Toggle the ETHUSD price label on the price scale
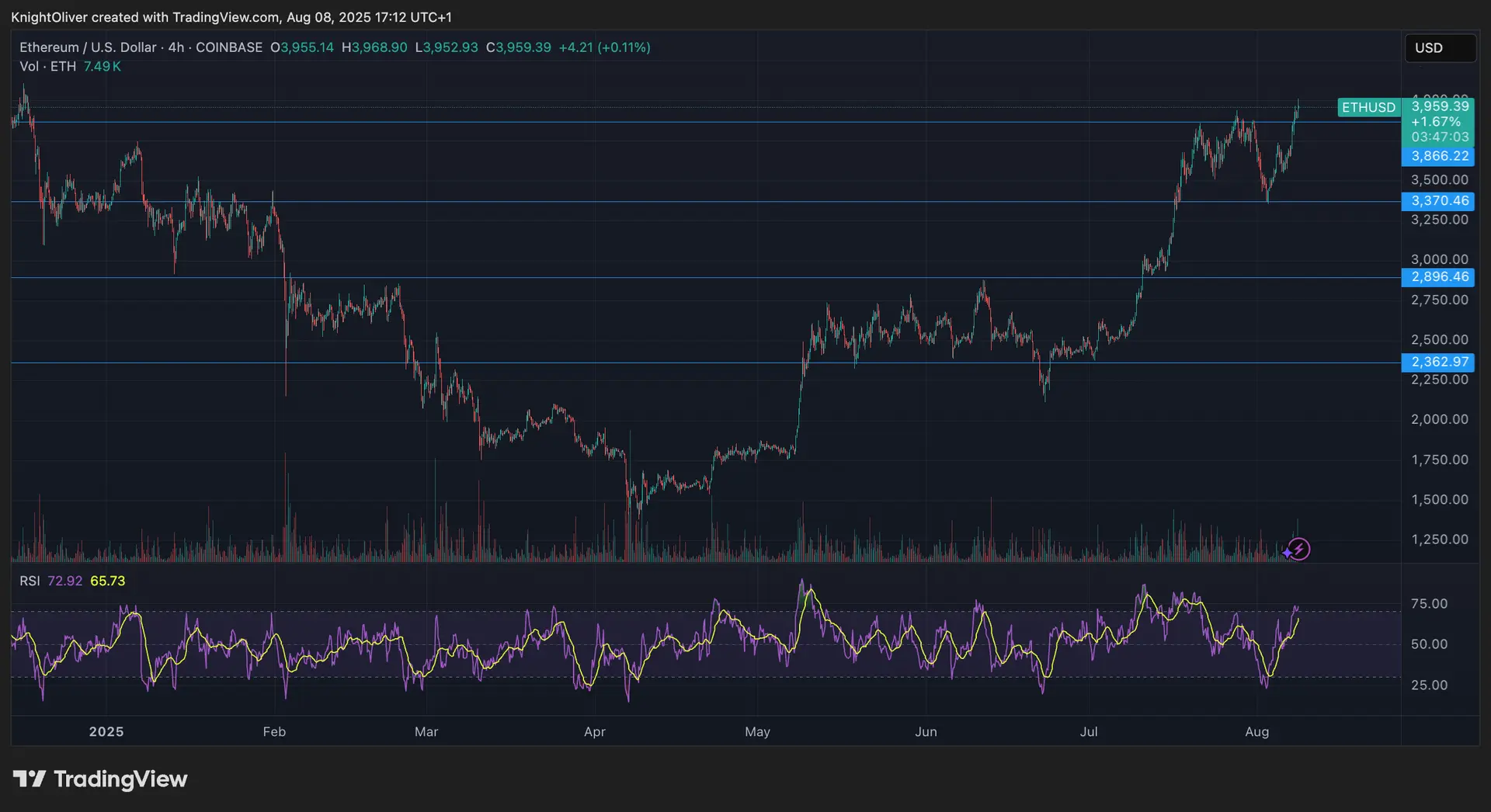The width and height of the screenshot is (1491, 812). [1369, 107]
